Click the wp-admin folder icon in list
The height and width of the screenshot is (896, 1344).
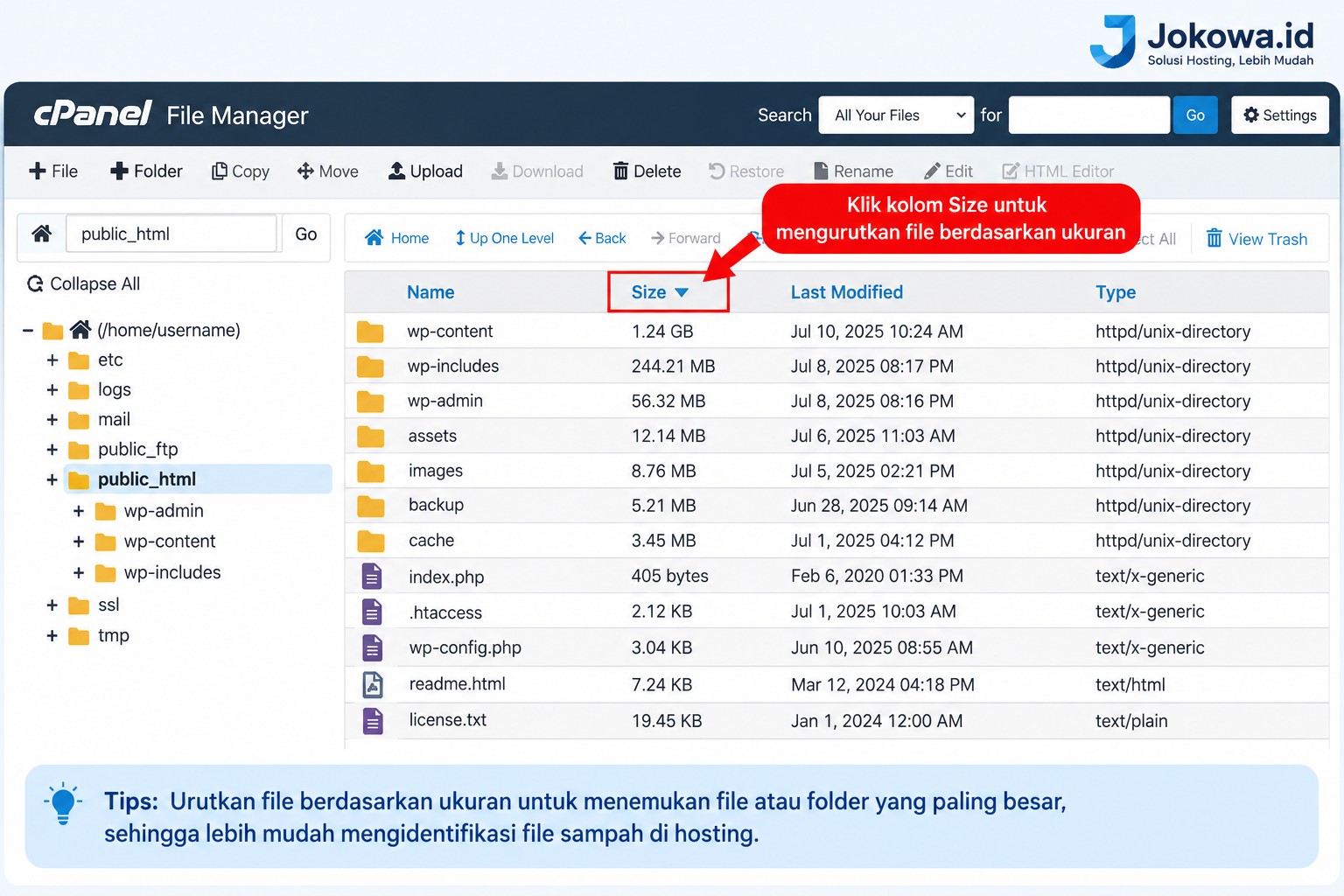370,402
